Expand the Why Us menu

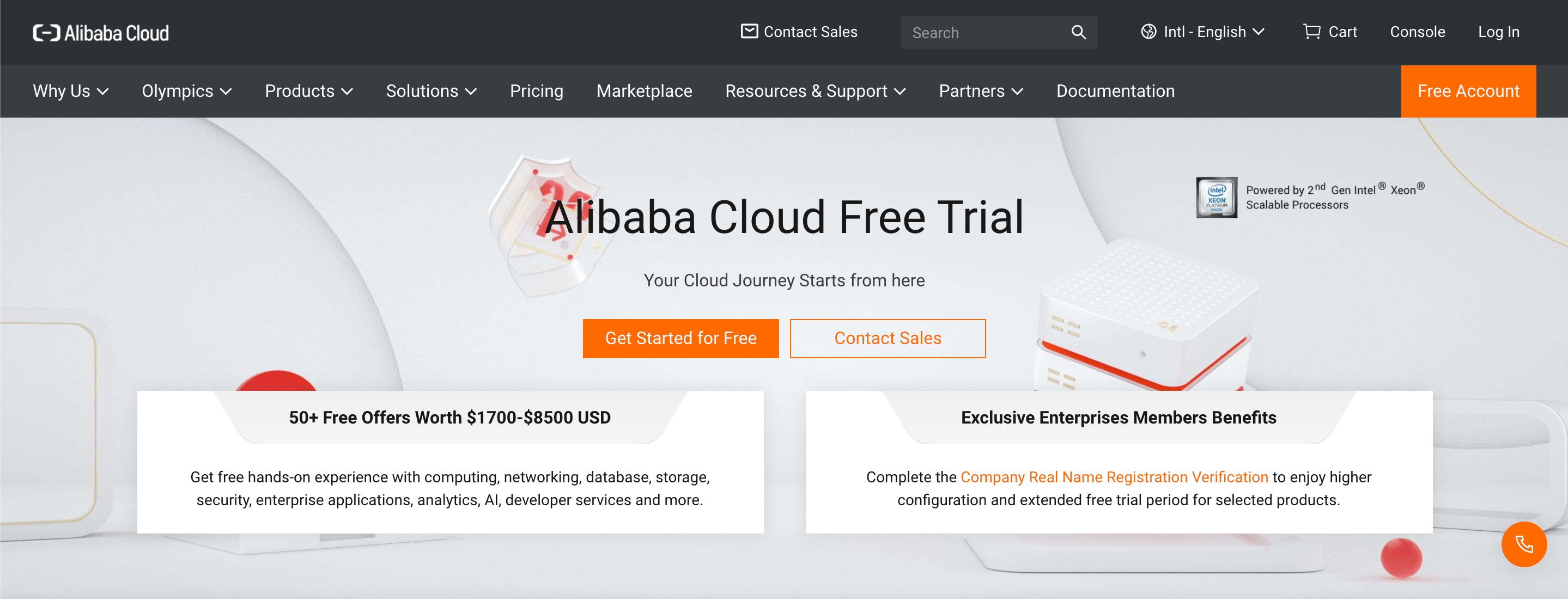coord(71,91)
